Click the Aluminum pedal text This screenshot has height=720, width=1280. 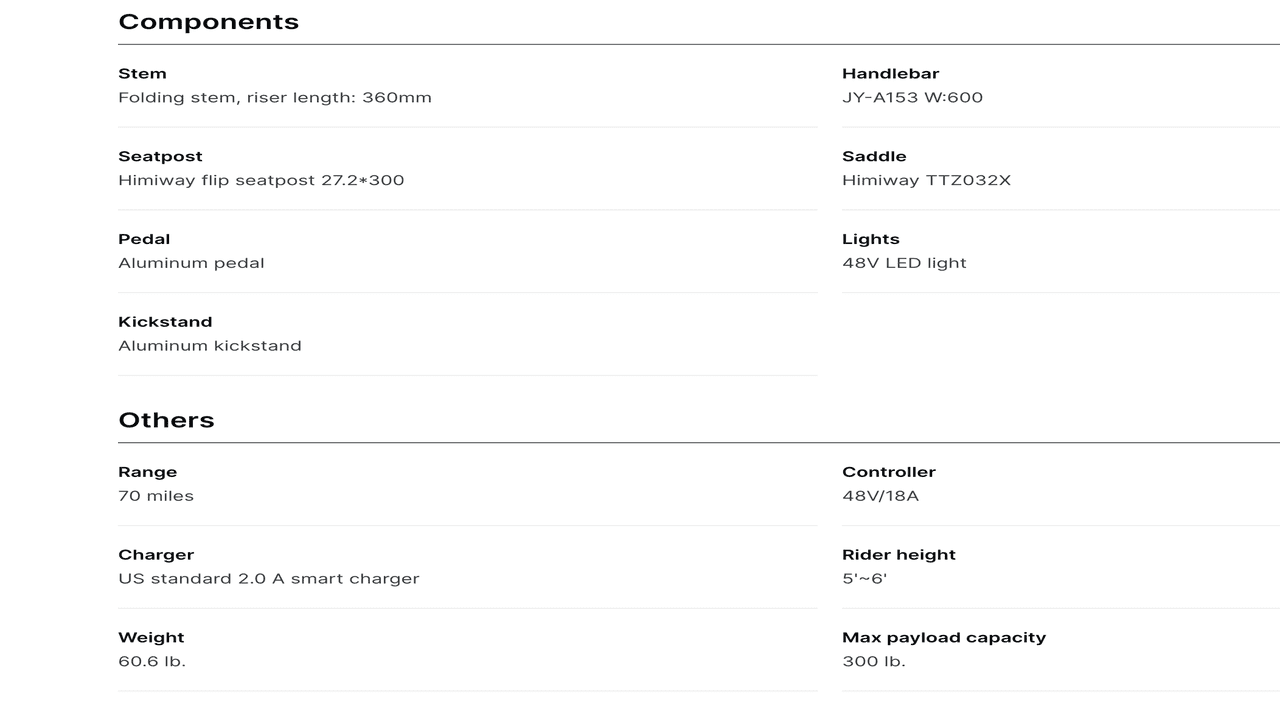click(x=191, y=264)
